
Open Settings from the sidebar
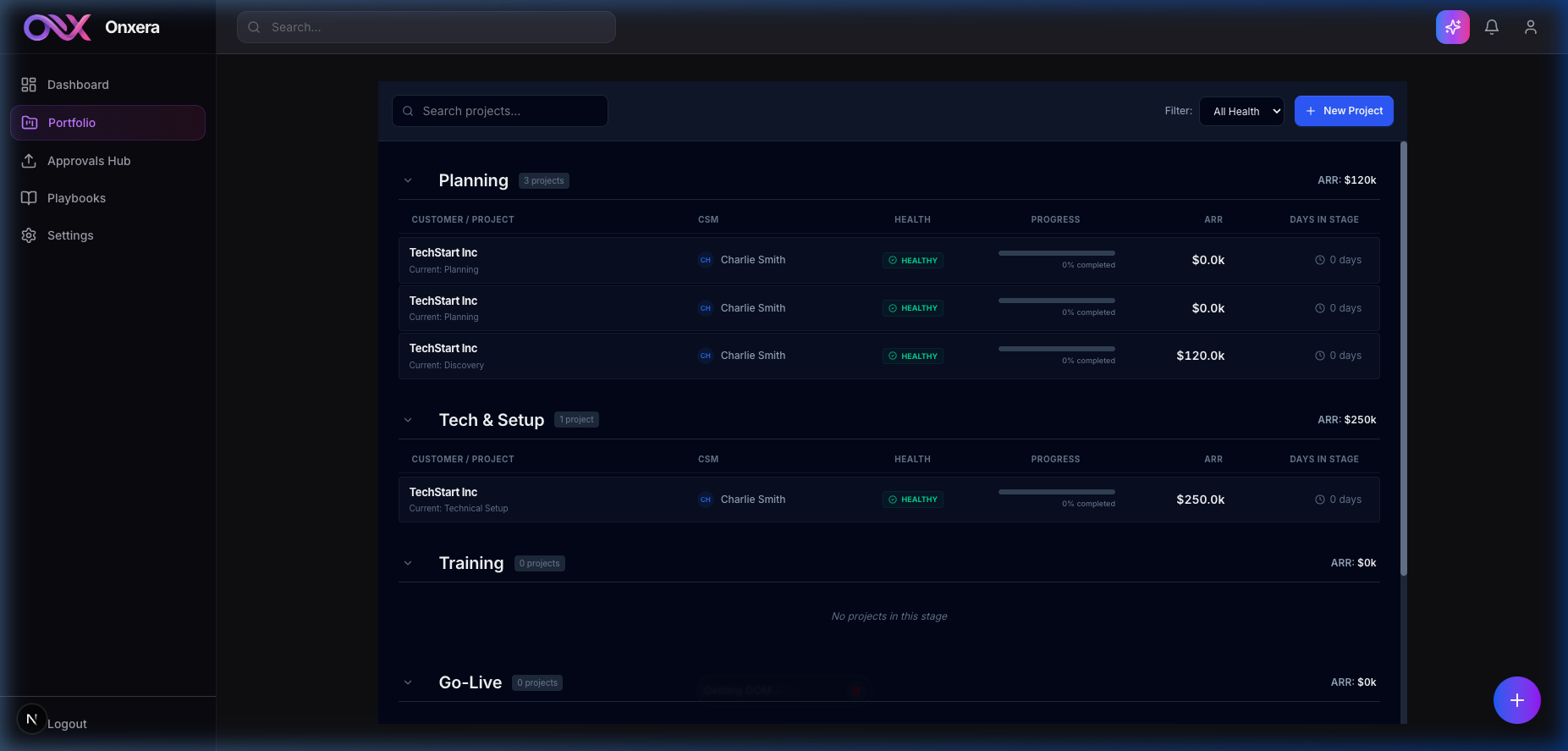[107, 235]
